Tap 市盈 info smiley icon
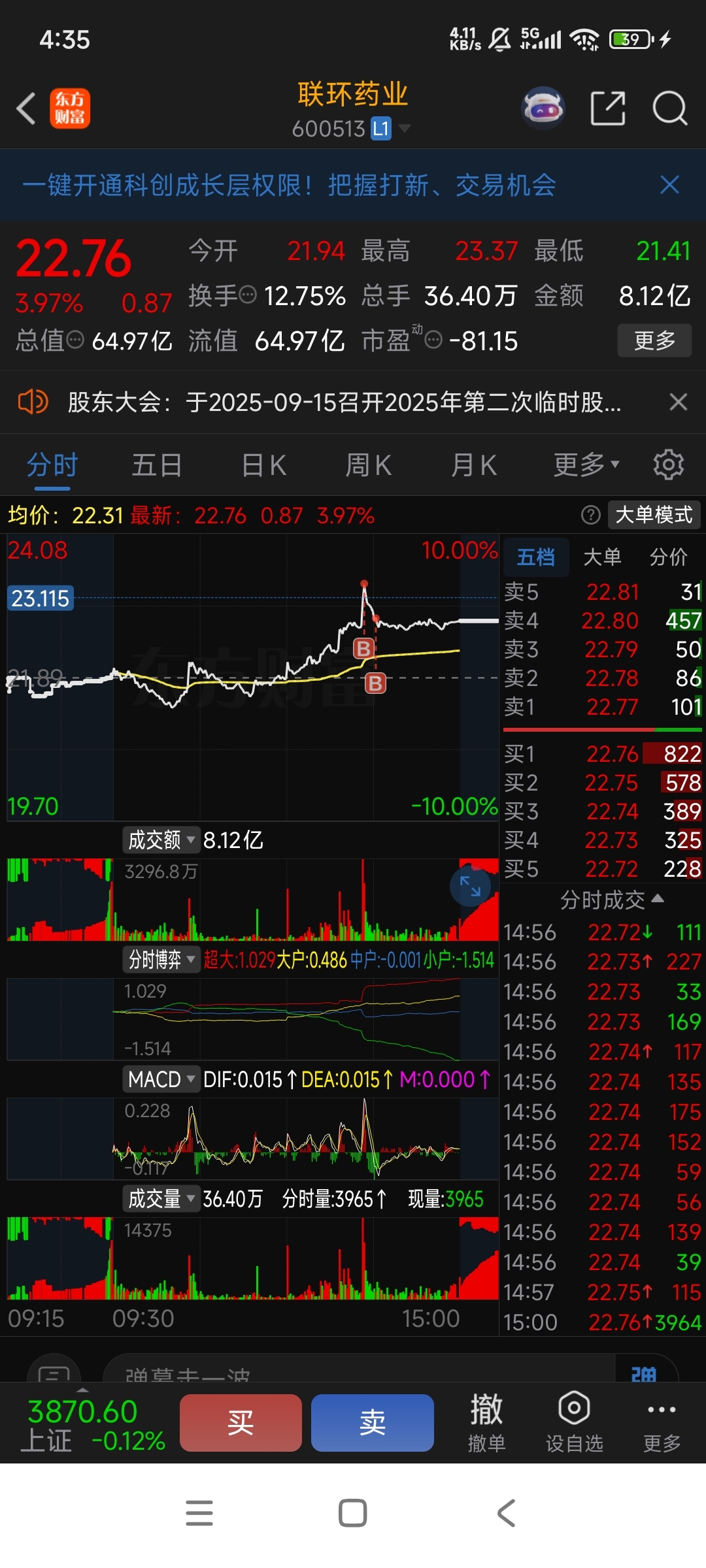Viewport: 706px width, 1568px height. 433,340
